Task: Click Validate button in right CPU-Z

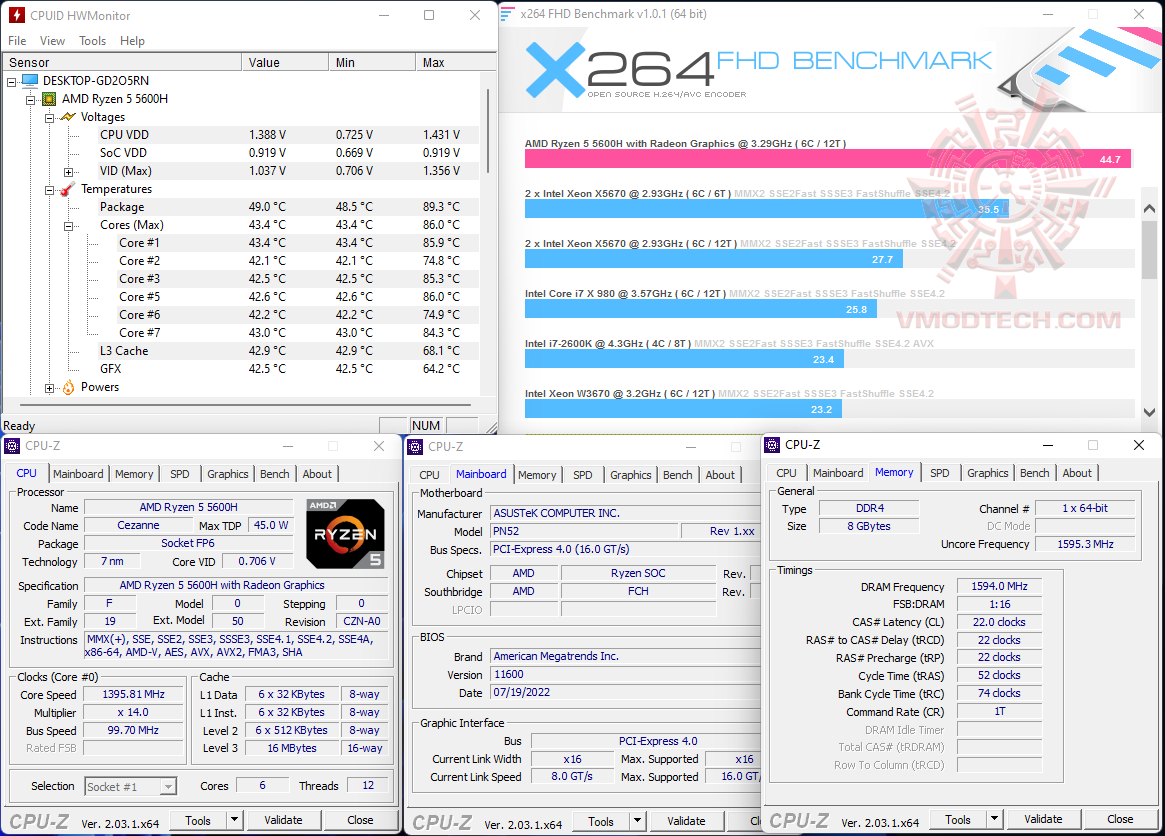Action: pos(1043,819)
